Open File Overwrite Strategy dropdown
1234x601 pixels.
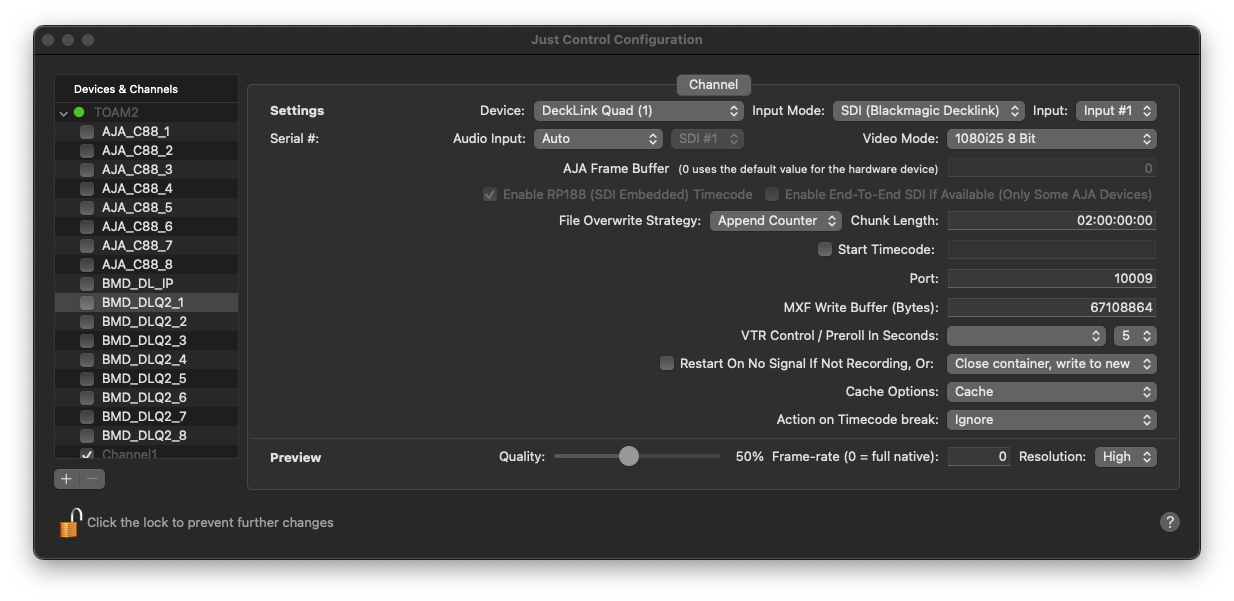pos(777,221)
